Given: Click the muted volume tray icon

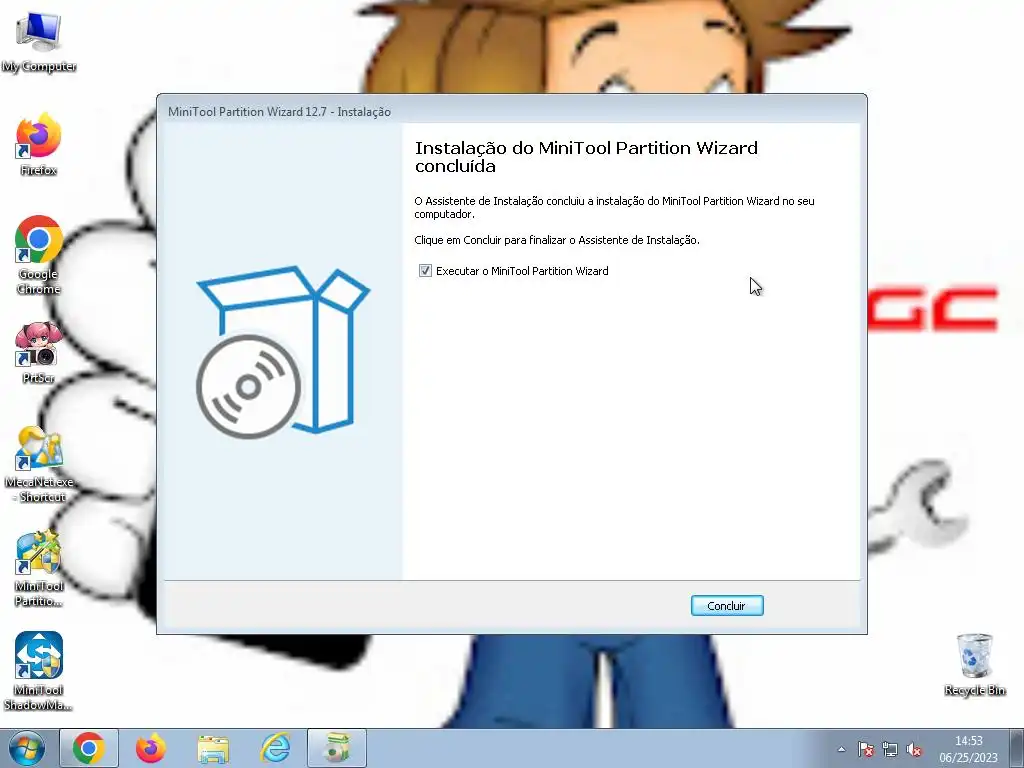Looking at the screenshot, I should pos(914,749).
